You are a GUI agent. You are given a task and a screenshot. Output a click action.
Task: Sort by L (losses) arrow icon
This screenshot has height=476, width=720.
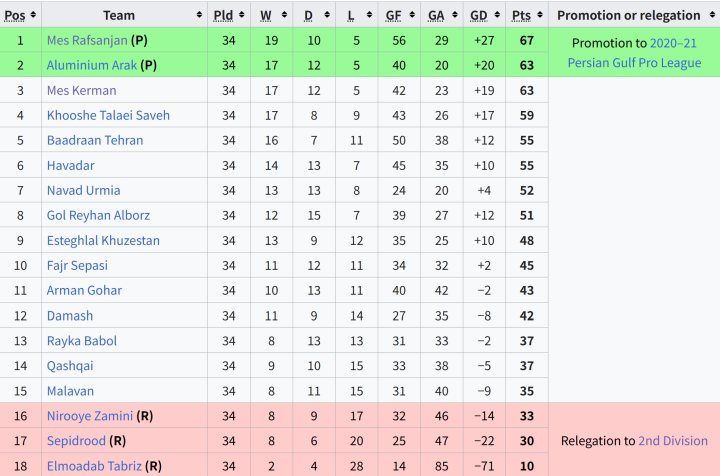pos(369,15)
